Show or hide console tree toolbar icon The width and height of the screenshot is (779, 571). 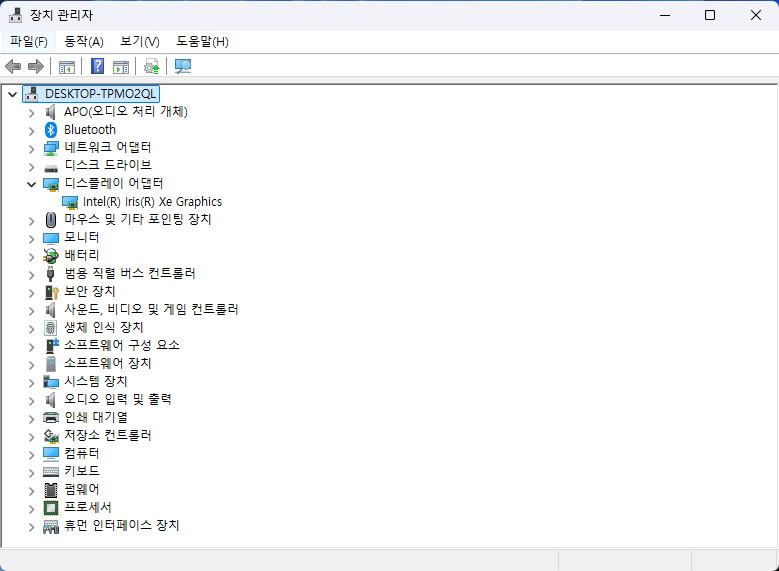[x=67, y=66]
